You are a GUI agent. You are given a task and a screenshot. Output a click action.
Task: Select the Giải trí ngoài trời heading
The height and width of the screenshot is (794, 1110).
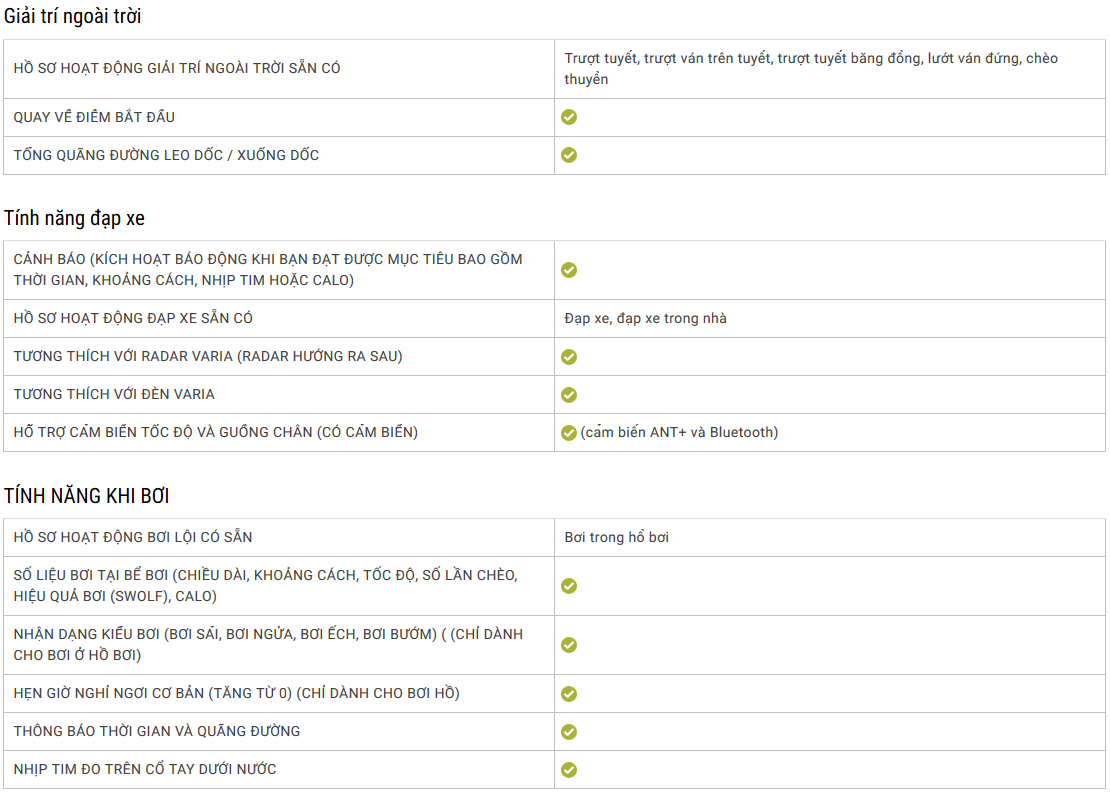point(72,16)
